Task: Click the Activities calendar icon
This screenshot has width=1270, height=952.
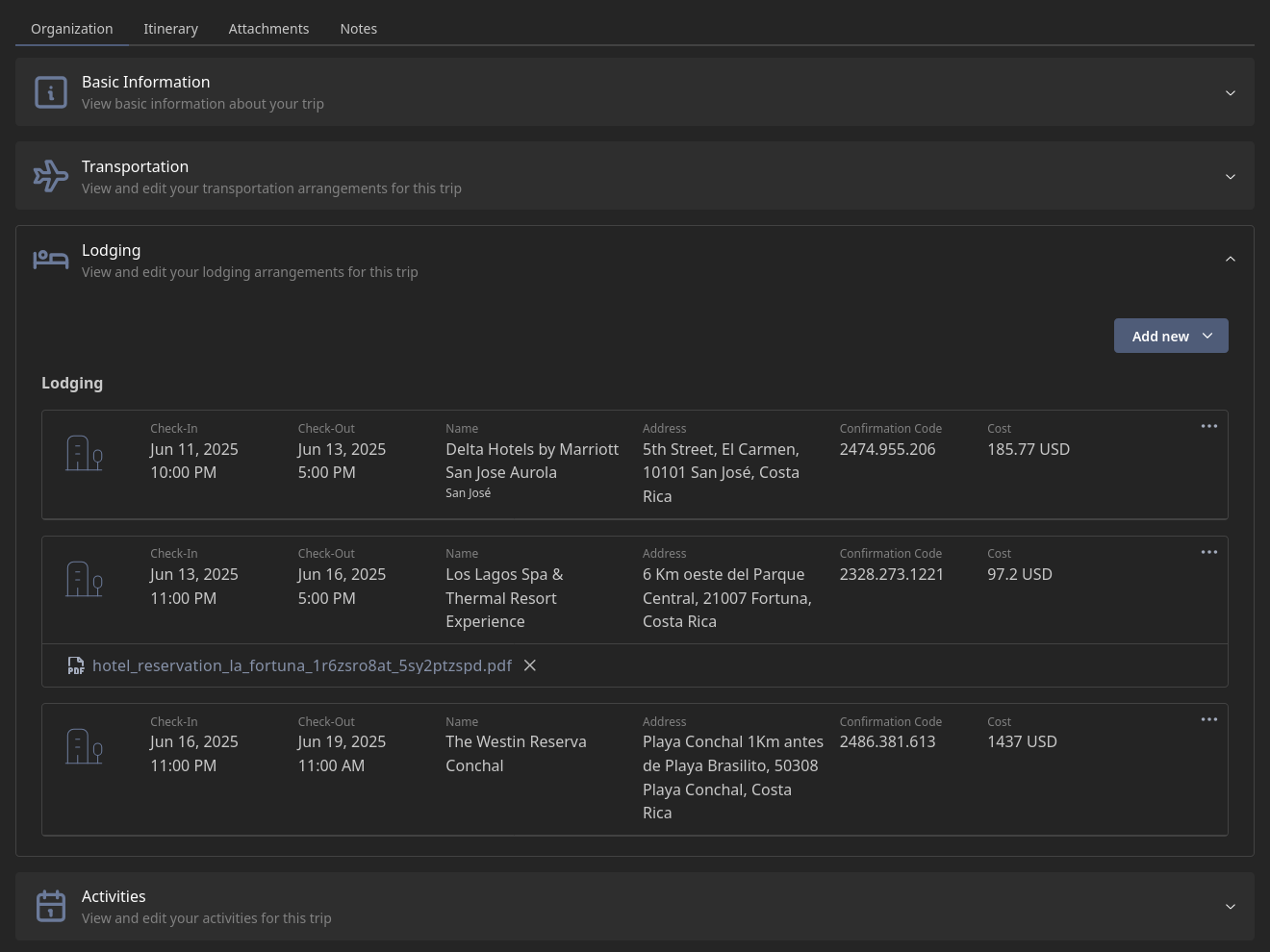Action: pyautogui.click(x=51, y=906)
